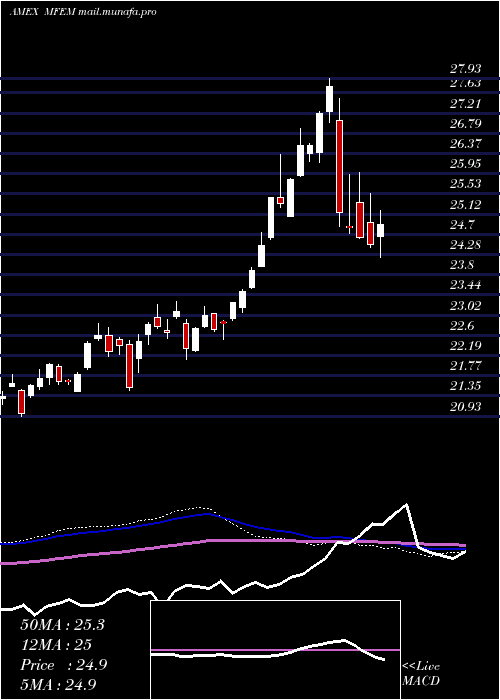Select the 22.6 price level label

462,325
